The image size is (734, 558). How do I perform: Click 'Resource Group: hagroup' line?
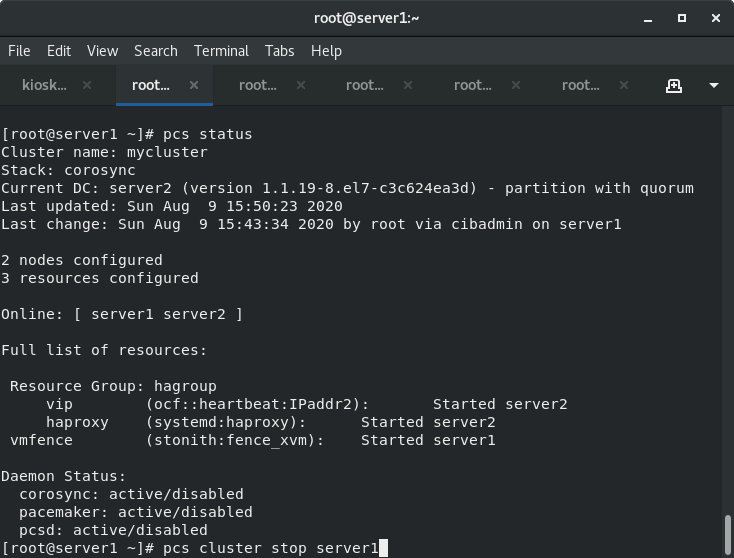[x=113, y=386]
